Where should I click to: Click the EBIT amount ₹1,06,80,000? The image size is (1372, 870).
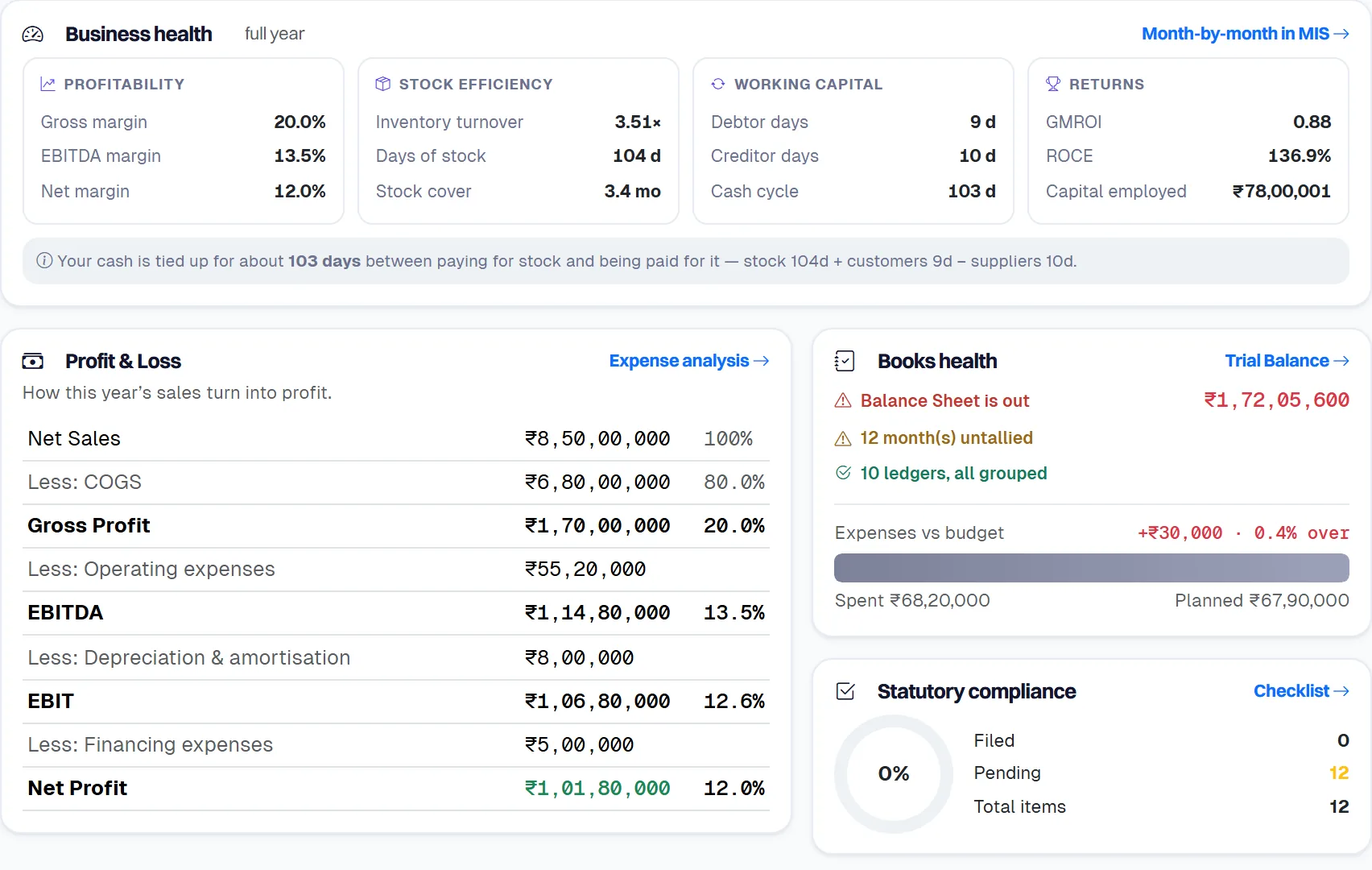point(597,701)
